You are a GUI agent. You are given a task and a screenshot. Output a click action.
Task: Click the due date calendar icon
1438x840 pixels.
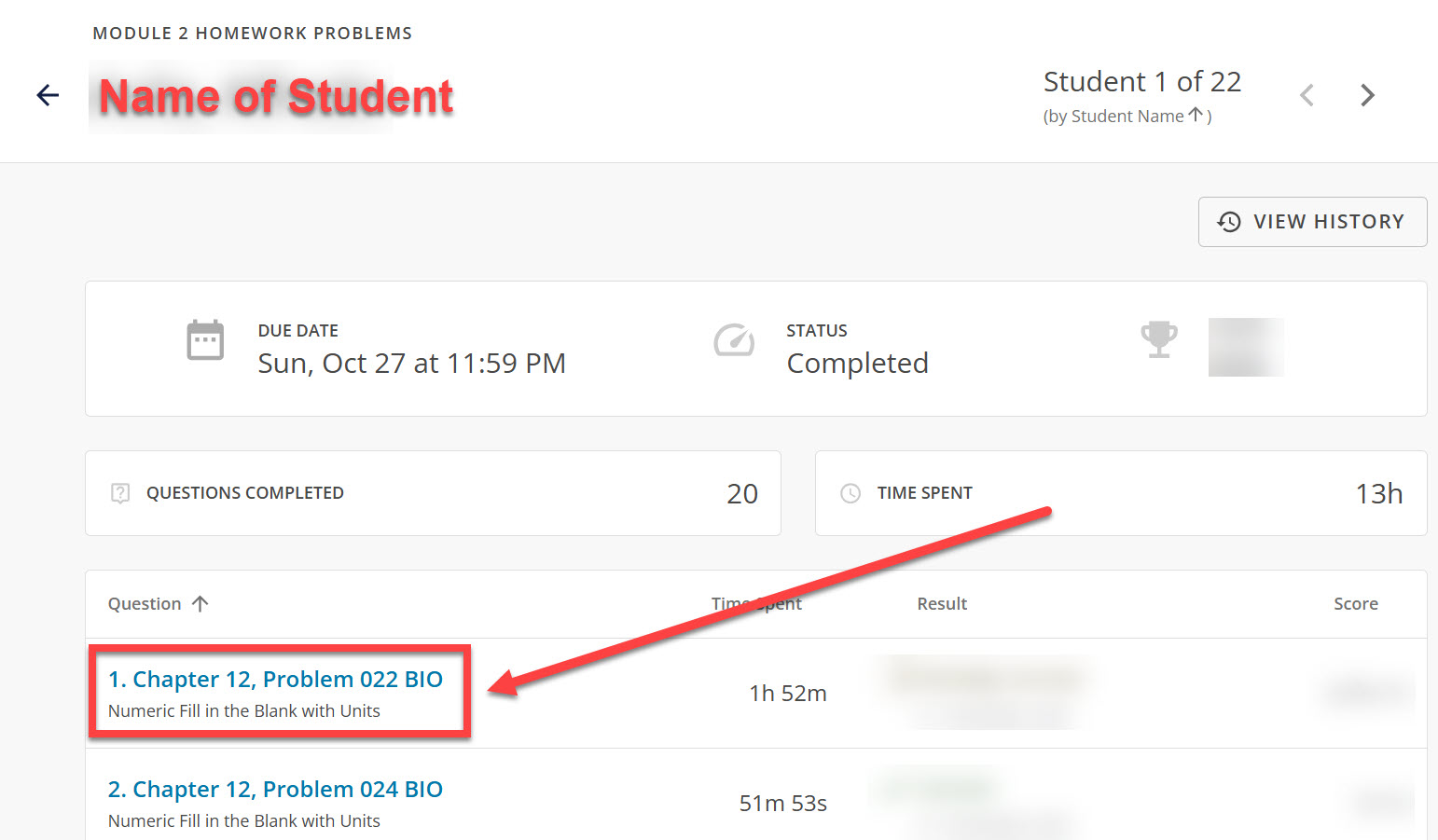pyautogui.click(x=205, y=340)
